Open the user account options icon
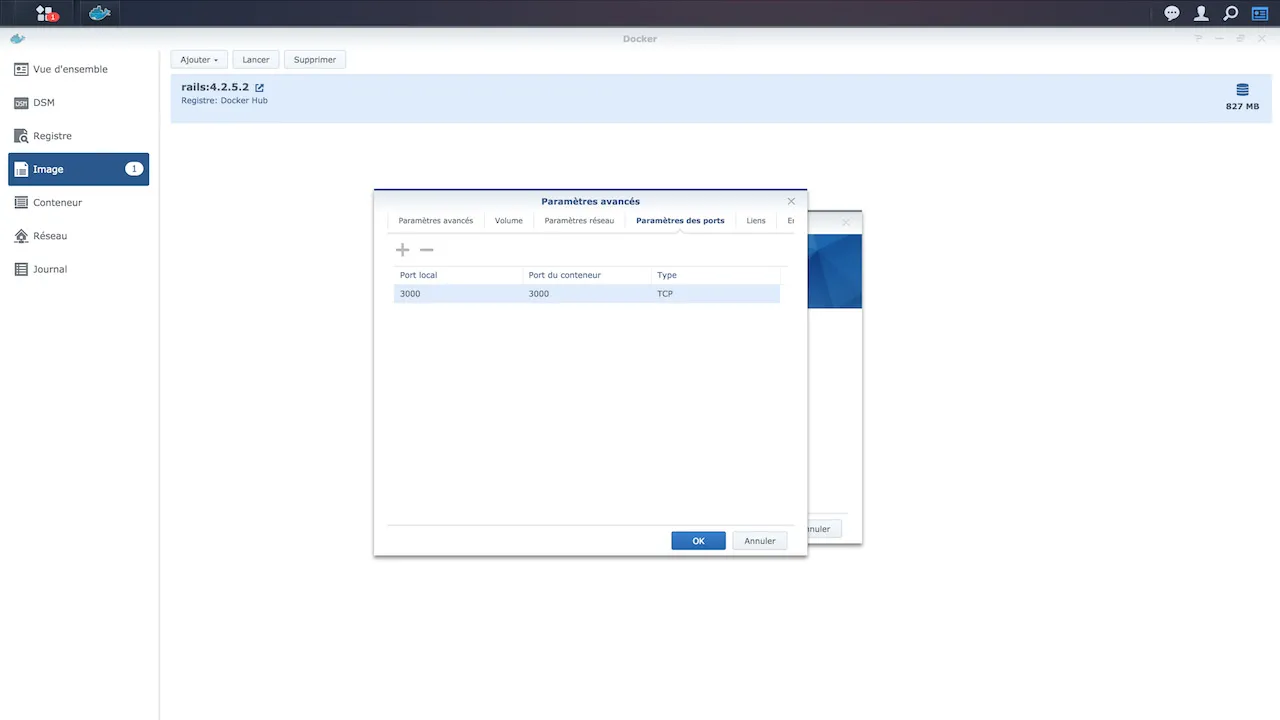 point(1201,13)
